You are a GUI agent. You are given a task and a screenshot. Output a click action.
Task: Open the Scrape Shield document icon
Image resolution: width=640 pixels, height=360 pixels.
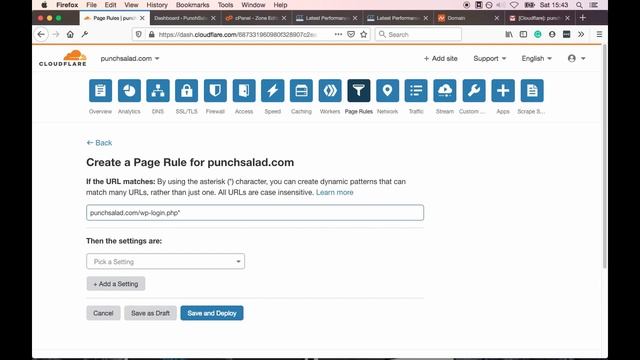[x=532, y=91]
